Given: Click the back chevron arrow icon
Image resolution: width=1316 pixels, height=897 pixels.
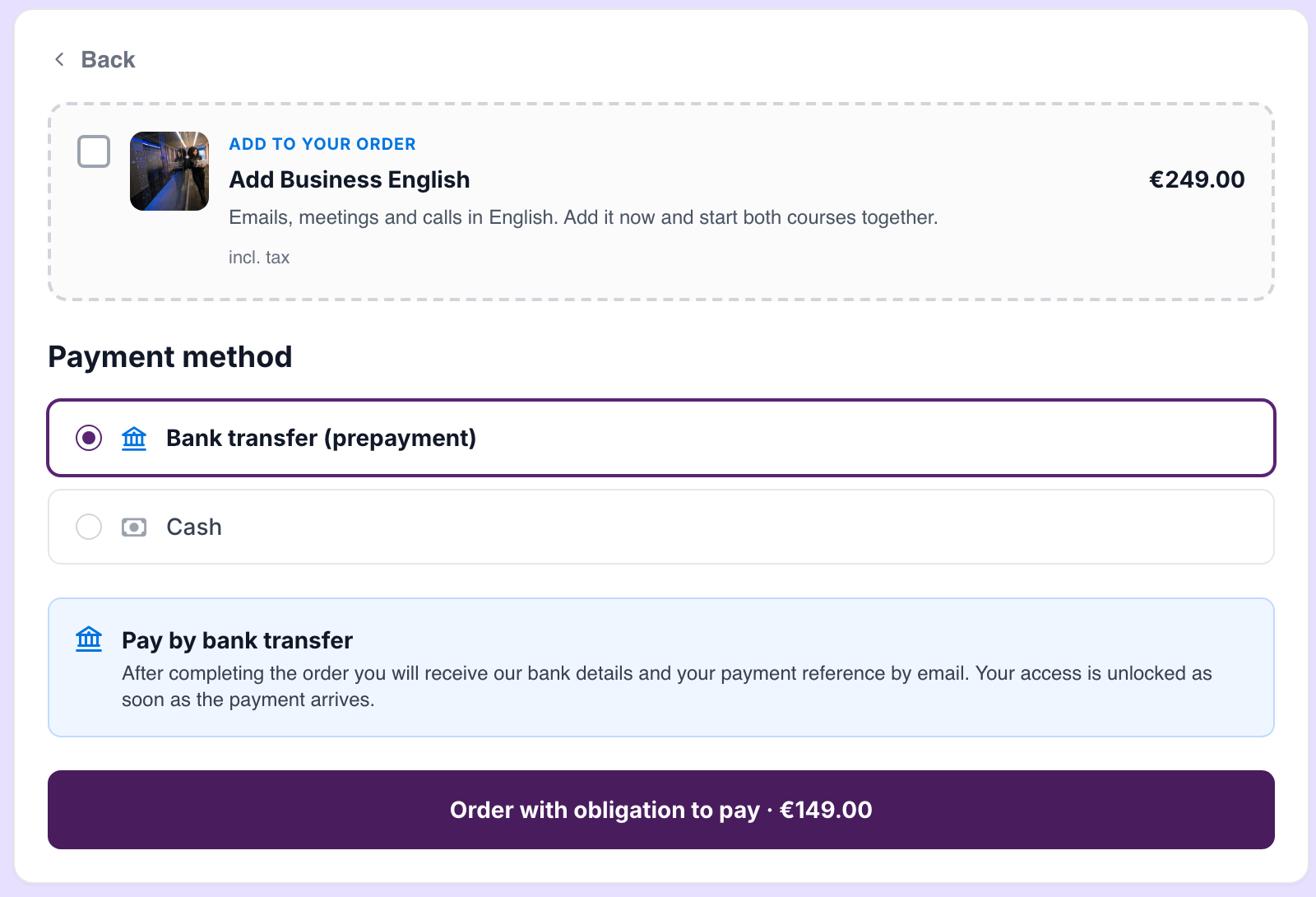Looking at the screenshot, I should tap(59, 59).
